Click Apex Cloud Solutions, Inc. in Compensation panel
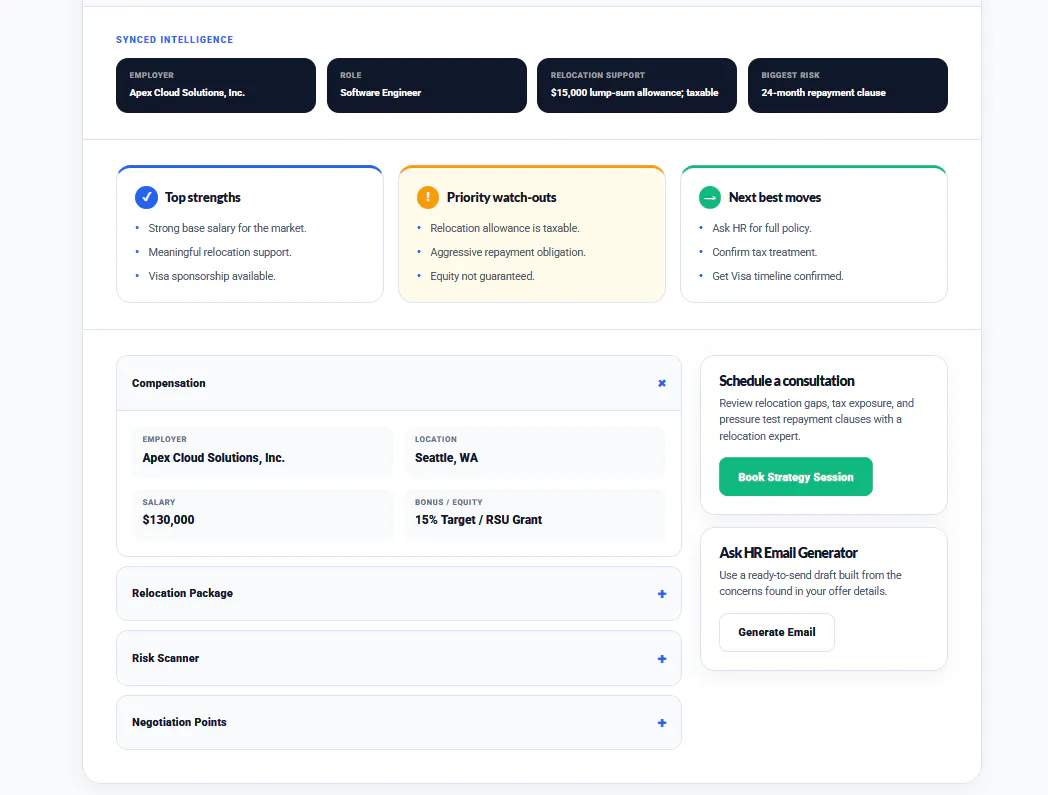Image resolution: width=1048 pixels, height=795 pixels. tap(213, 457)
